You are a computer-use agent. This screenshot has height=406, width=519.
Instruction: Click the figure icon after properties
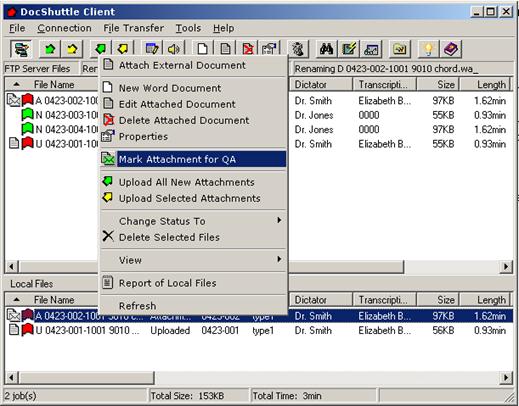tap(298, 49)
